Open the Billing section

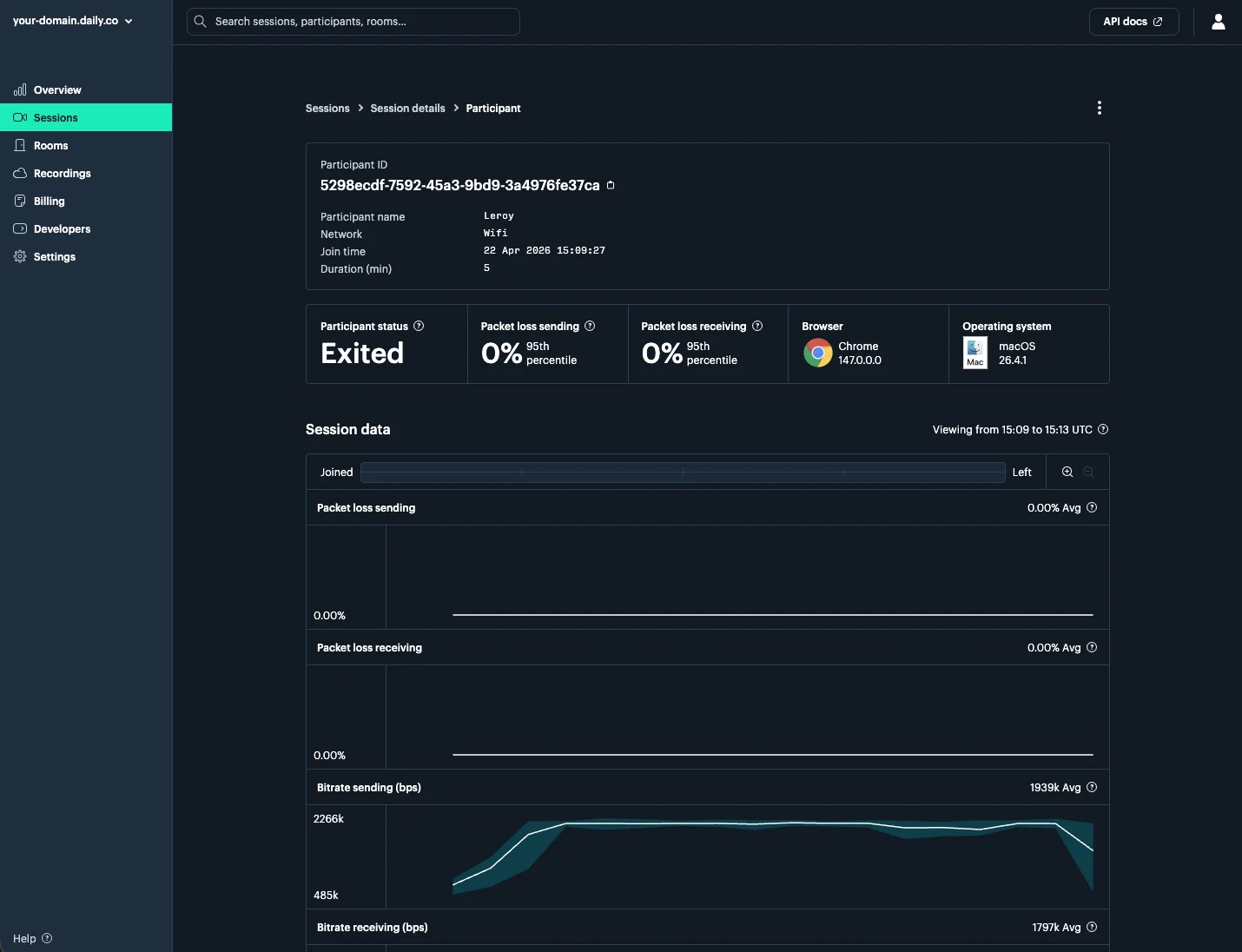pyautogui.click(x=86, y=201)
